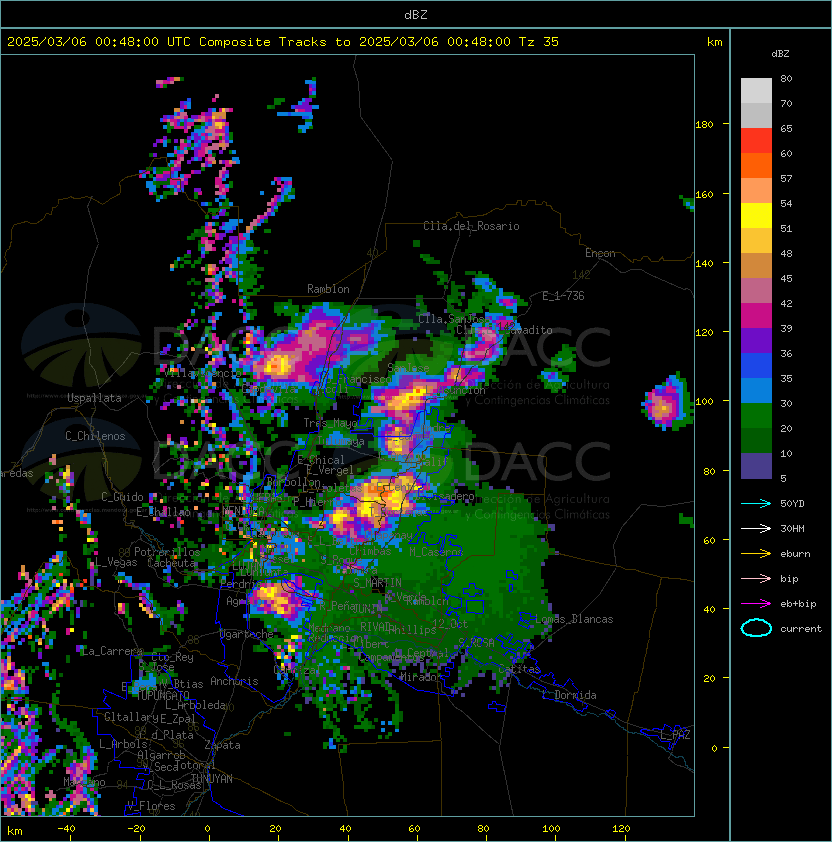Click the E_1-736 place label

pyautogui.click(x=563, y=296)
